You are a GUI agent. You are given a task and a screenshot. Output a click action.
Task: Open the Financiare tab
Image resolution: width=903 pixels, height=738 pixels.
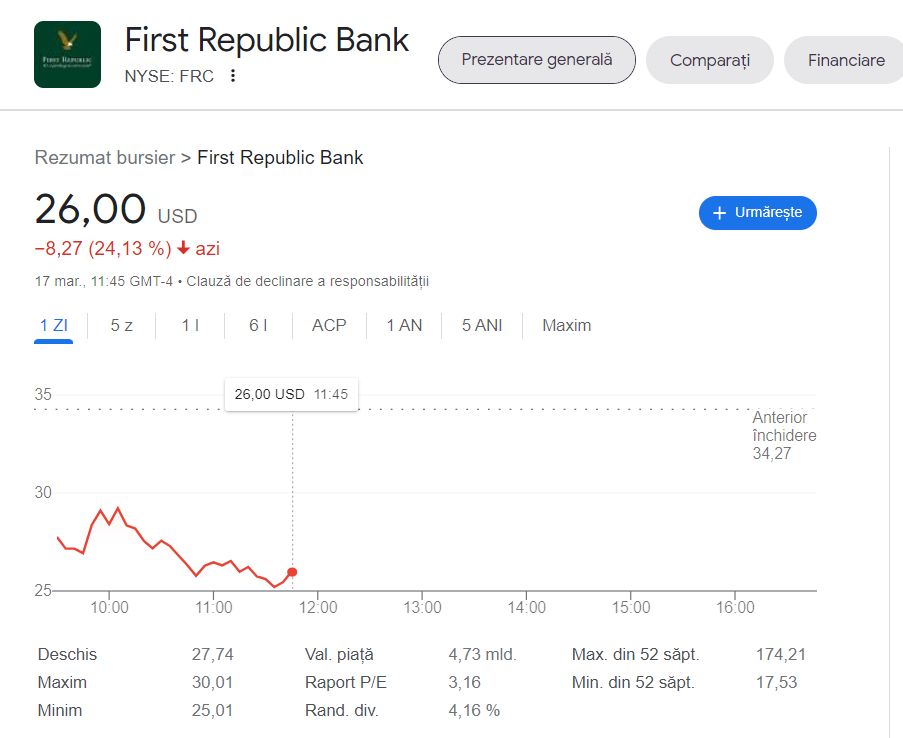tap(846, 60)
